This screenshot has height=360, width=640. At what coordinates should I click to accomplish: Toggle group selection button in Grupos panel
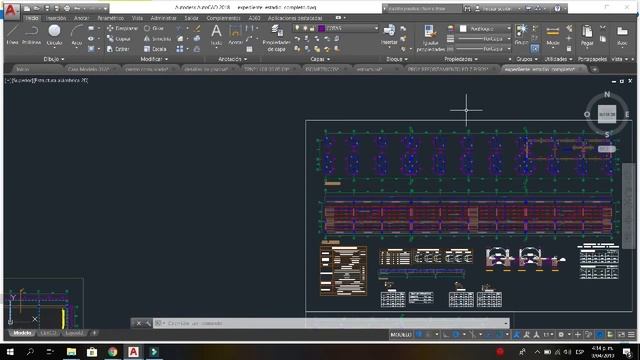[x=535, y=49]
